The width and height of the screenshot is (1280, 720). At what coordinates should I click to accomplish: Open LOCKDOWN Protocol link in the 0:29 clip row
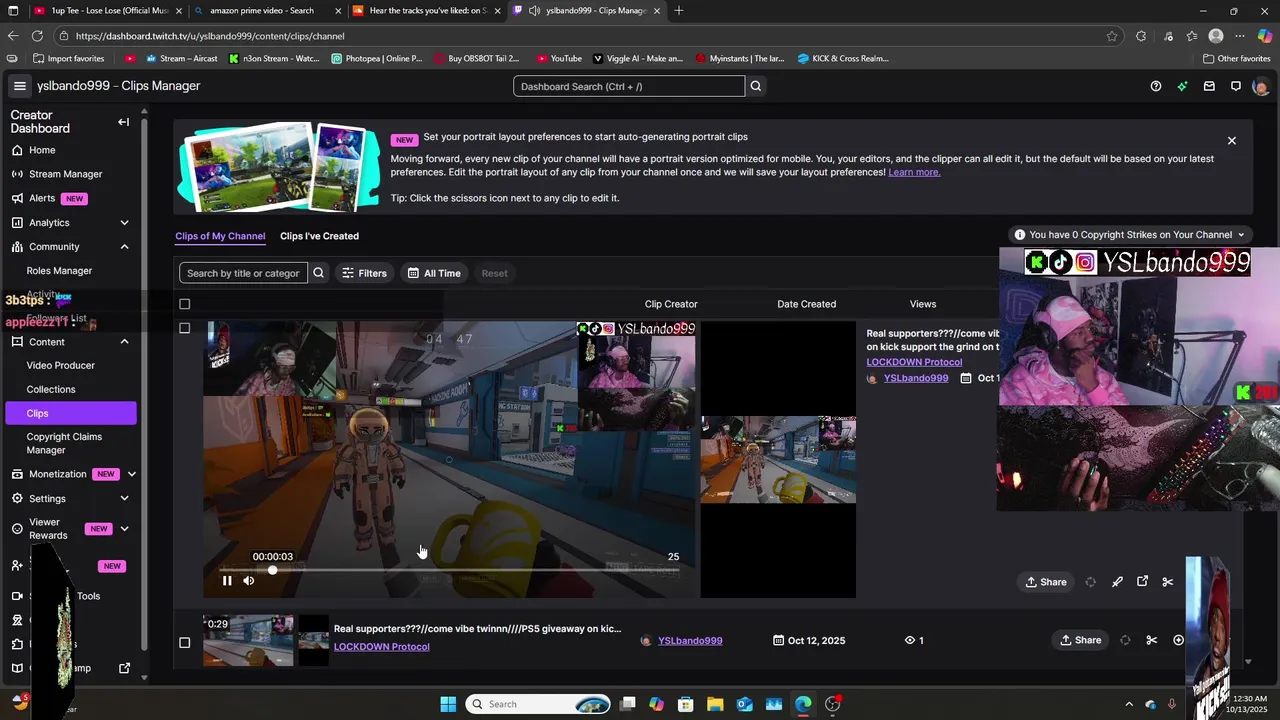click(381, 647)
